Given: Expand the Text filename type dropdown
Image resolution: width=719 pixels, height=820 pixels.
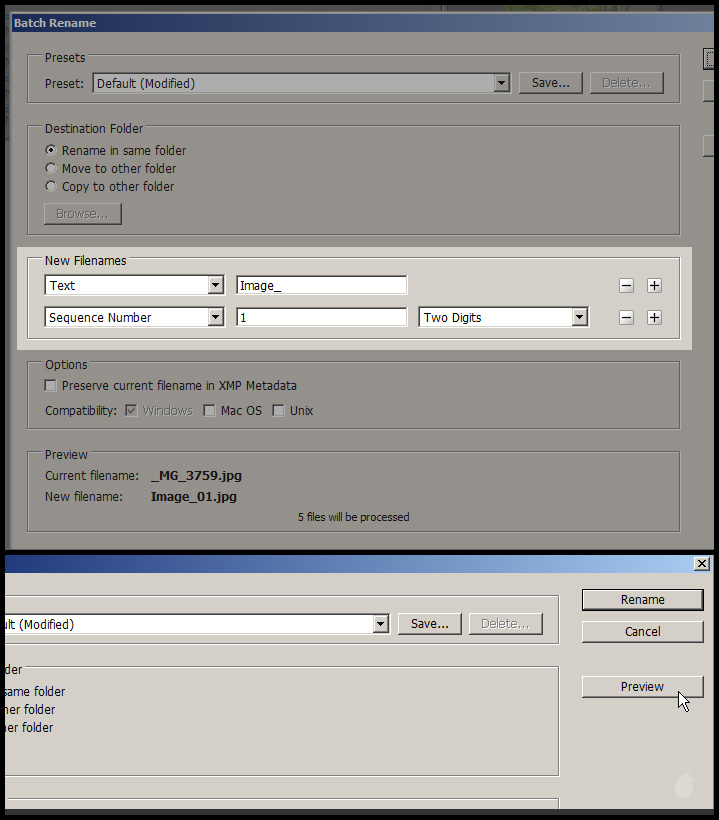Looking at the screenshot, I should (x=215, y=286).
